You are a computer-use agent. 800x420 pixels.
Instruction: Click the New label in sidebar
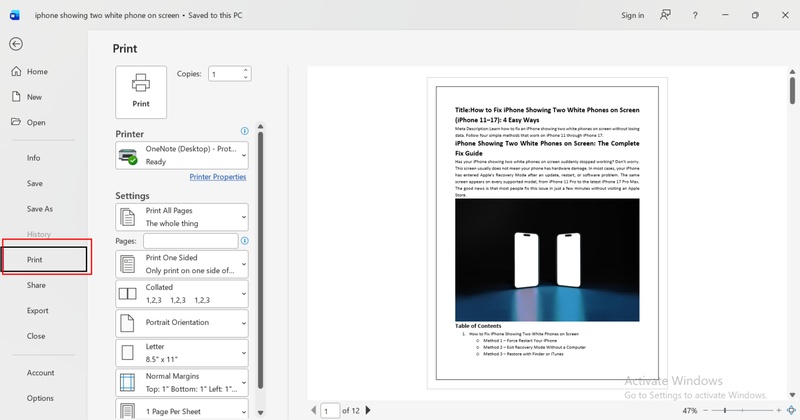(x=34, y=97)
